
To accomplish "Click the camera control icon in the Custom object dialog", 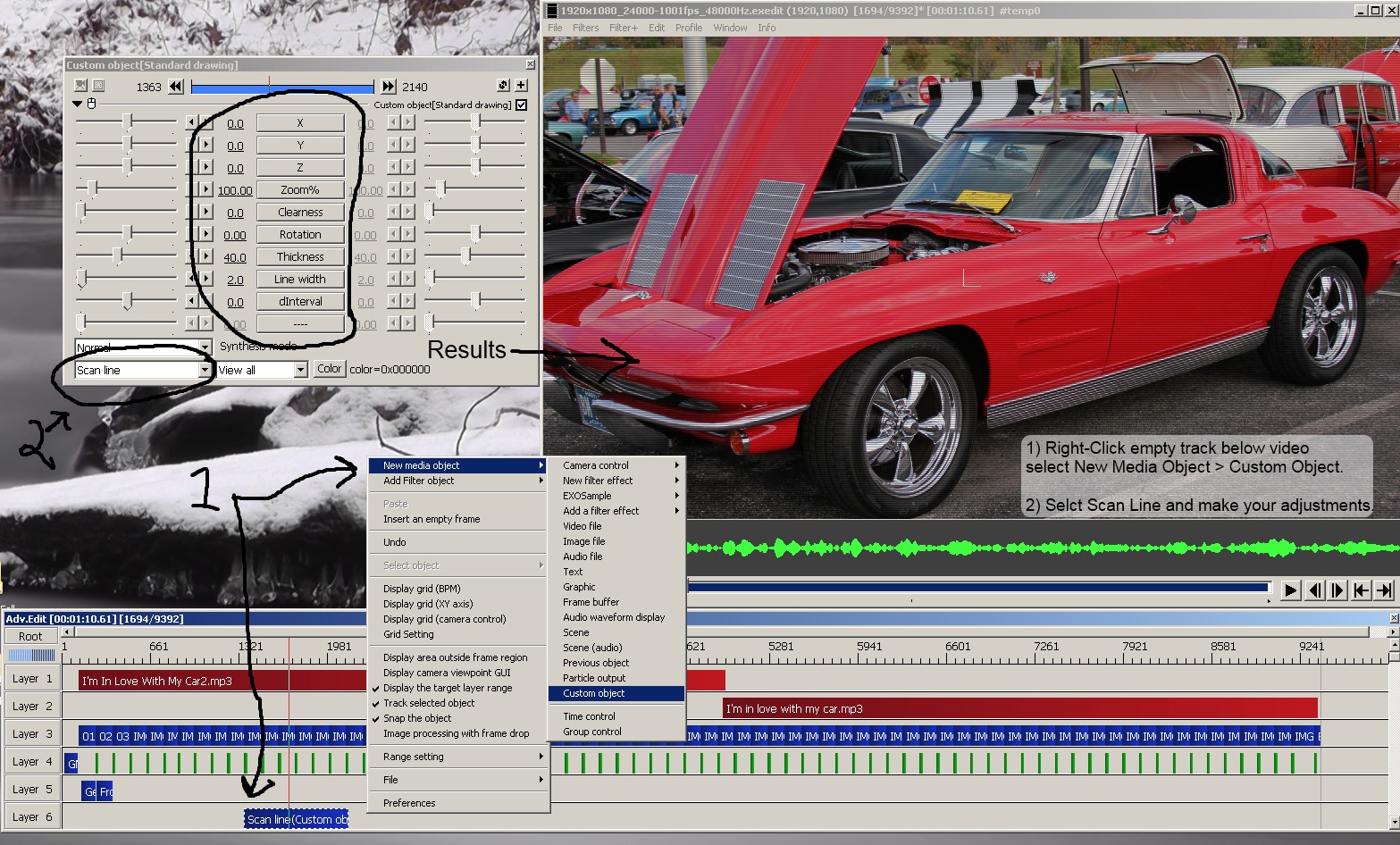I will click(x=80, y=86).
